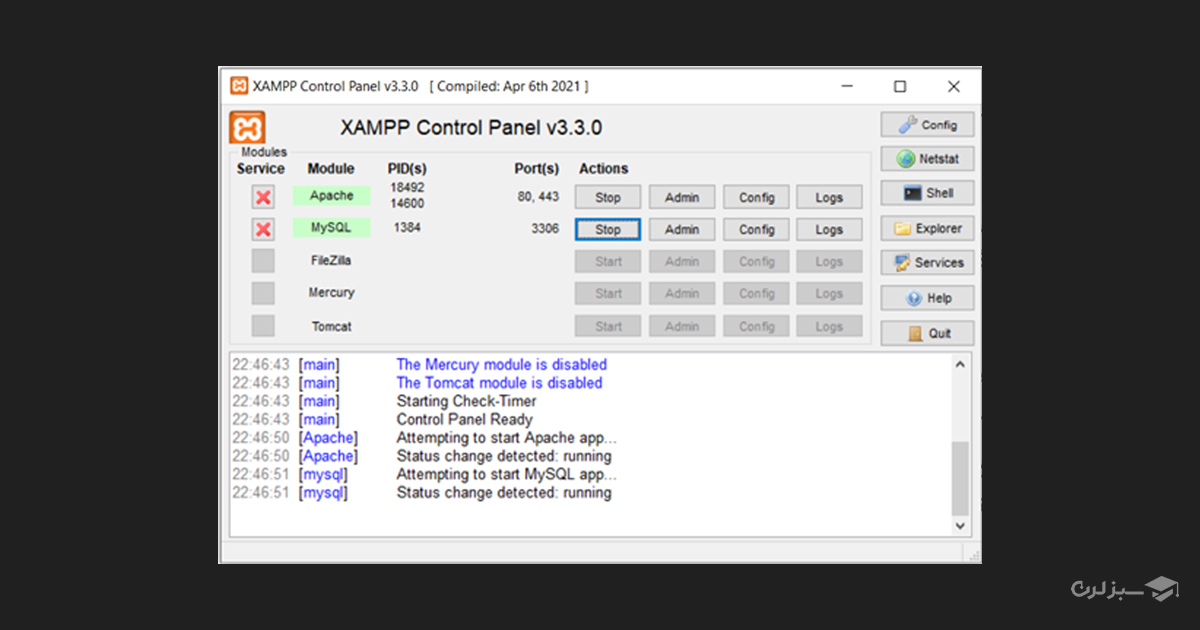The image size is (1200, 630).
Task: Open Explorer using the folder icon
Action: coord(927,227)
